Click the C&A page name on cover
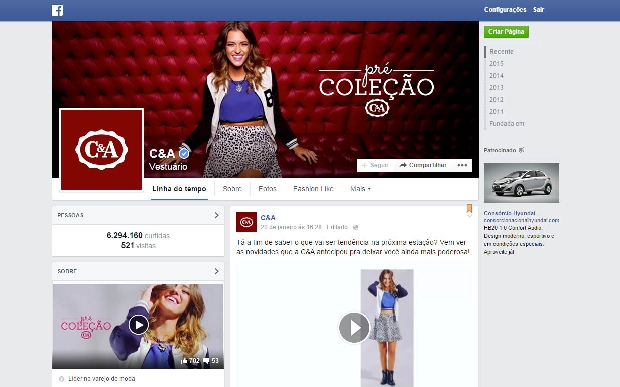The width and height of the screenshot is (620, 387). pyautogui.click(x=162, y=153)
